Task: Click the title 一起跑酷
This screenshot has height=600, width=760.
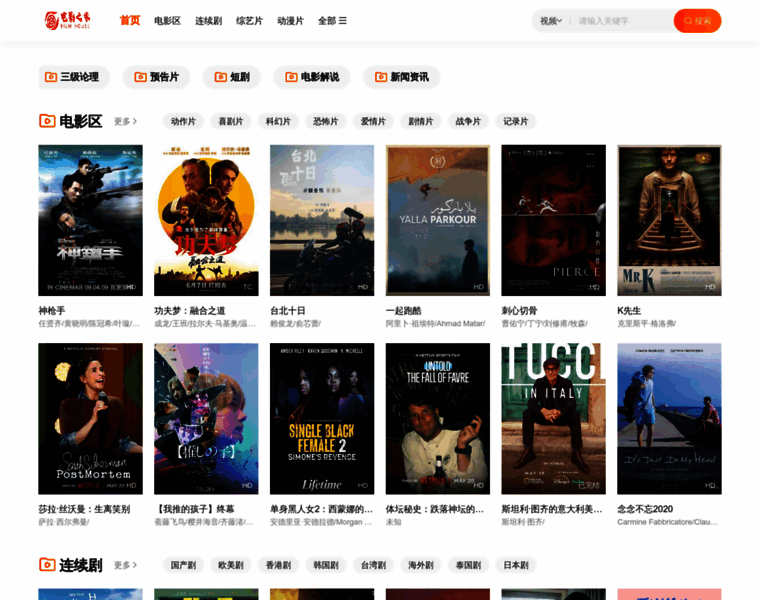Action: point(403,311)
